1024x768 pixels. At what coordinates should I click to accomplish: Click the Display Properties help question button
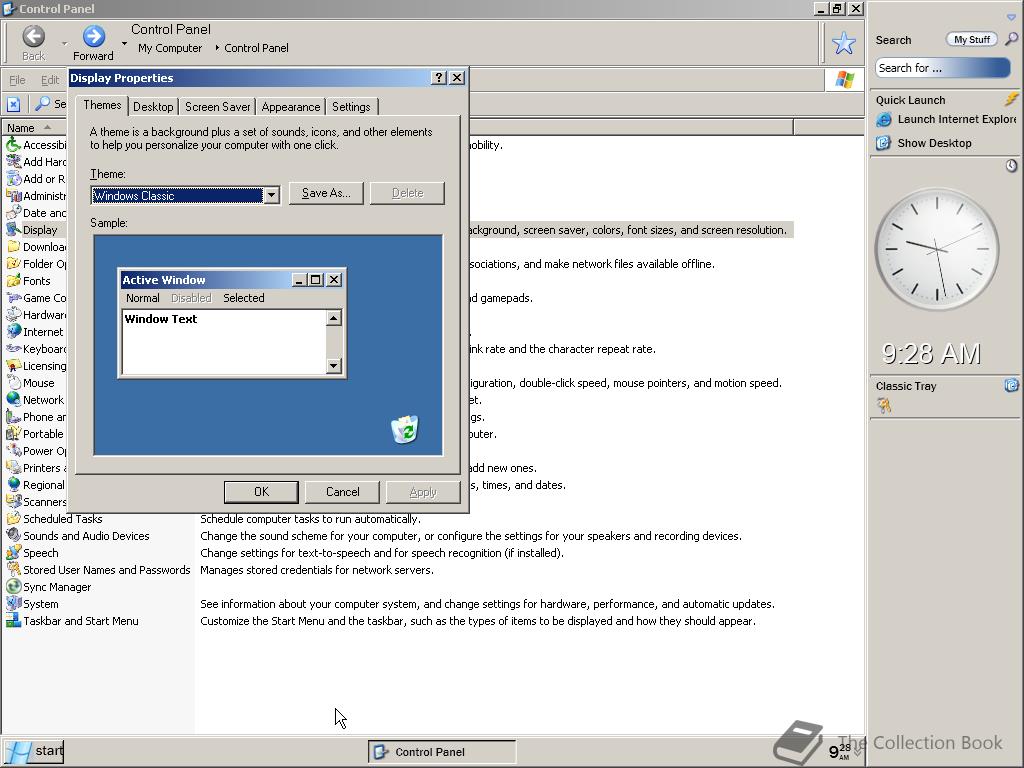coord(439,78)
